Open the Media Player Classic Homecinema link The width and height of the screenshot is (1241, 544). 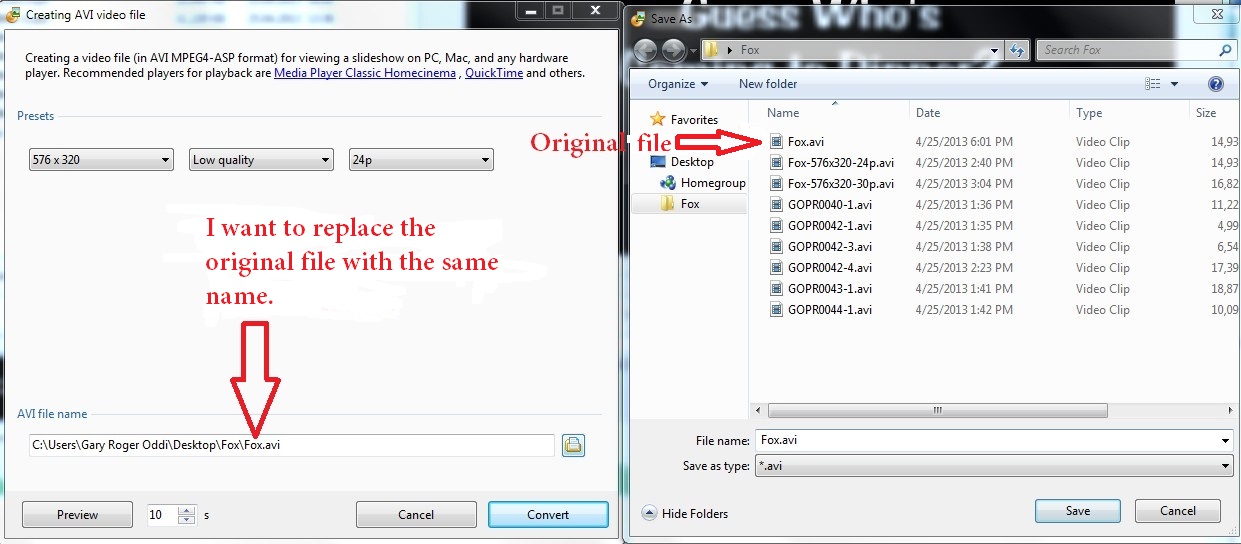(x=365, y=73)
